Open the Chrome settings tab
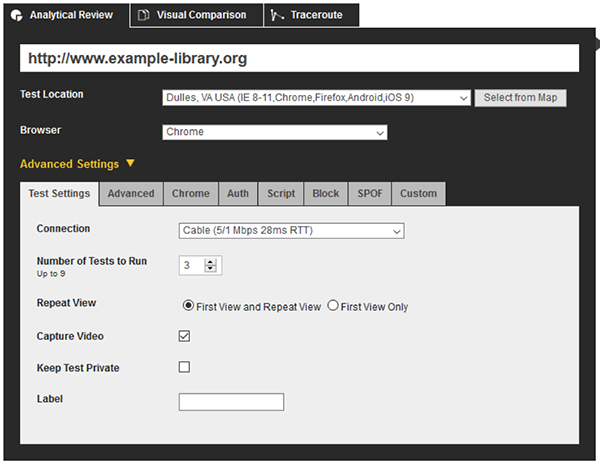The image size is (600, 465). (x=191, y=194)
